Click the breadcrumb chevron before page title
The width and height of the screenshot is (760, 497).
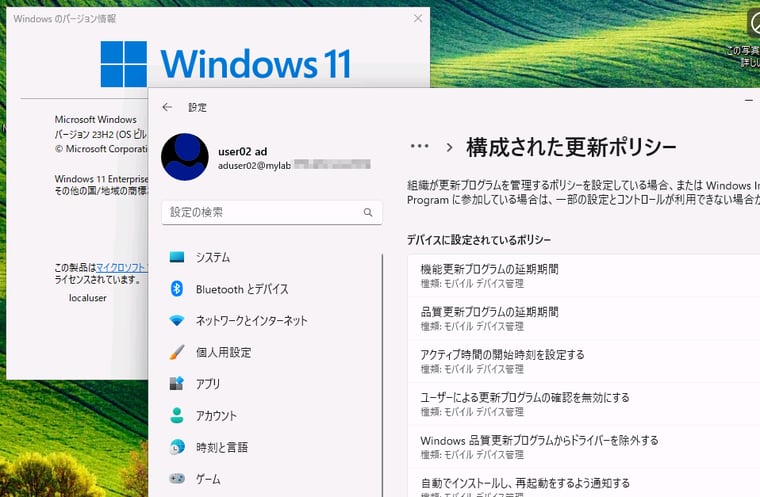(449, 147)
